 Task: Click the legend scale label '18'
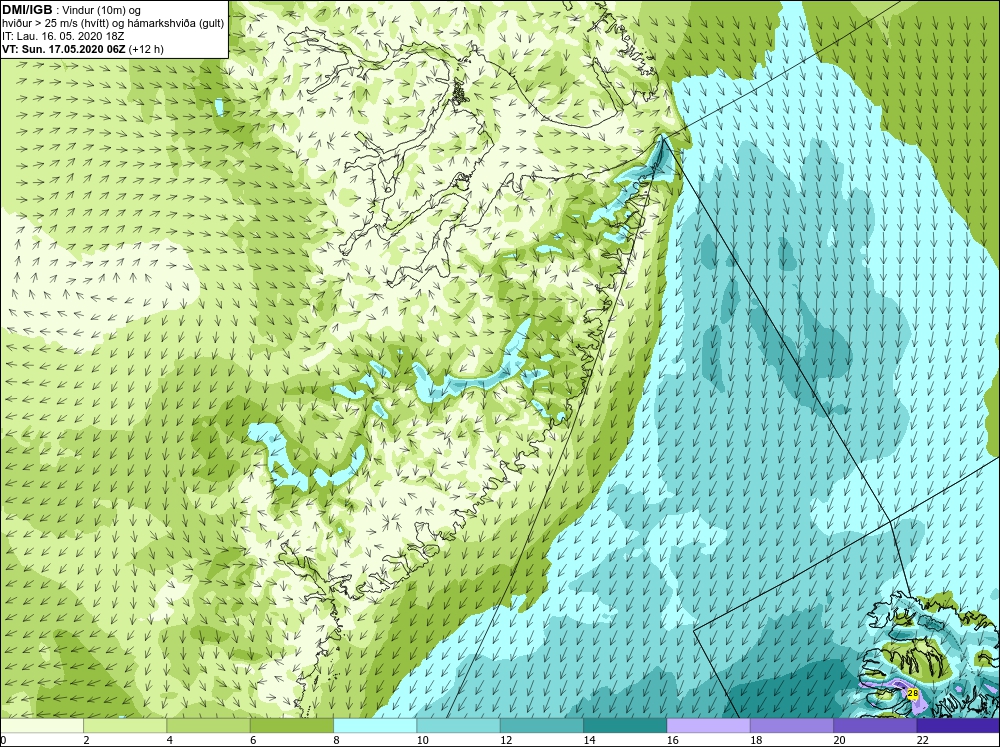pos(756,740)
